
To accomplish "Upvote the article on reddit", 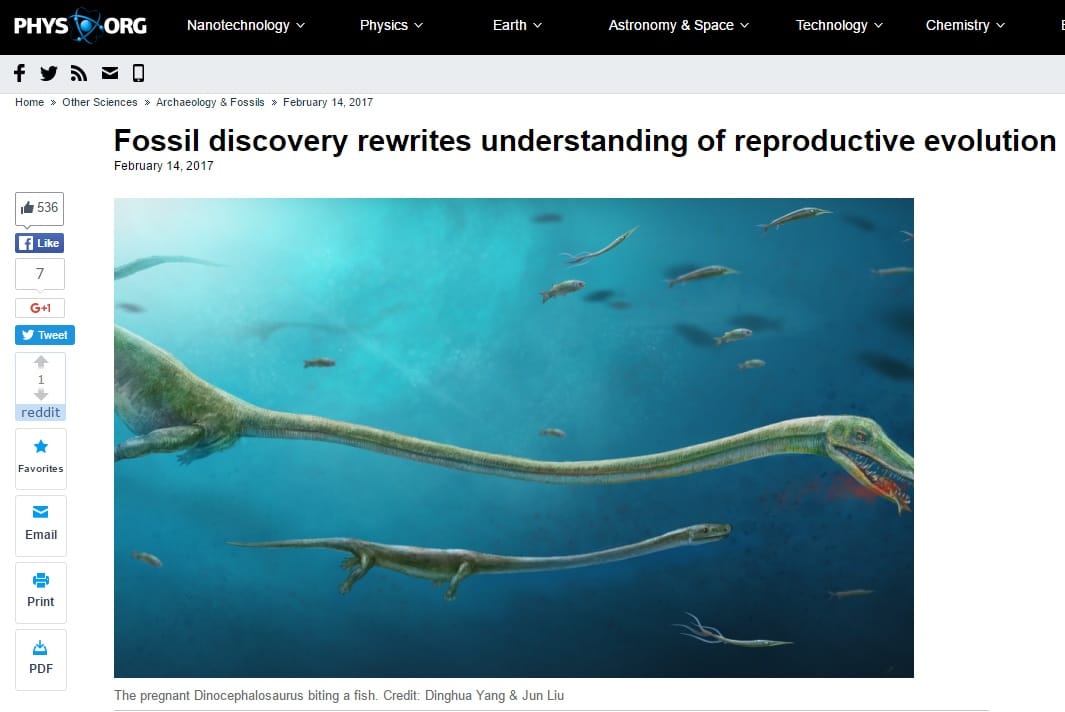I will 41,361.
